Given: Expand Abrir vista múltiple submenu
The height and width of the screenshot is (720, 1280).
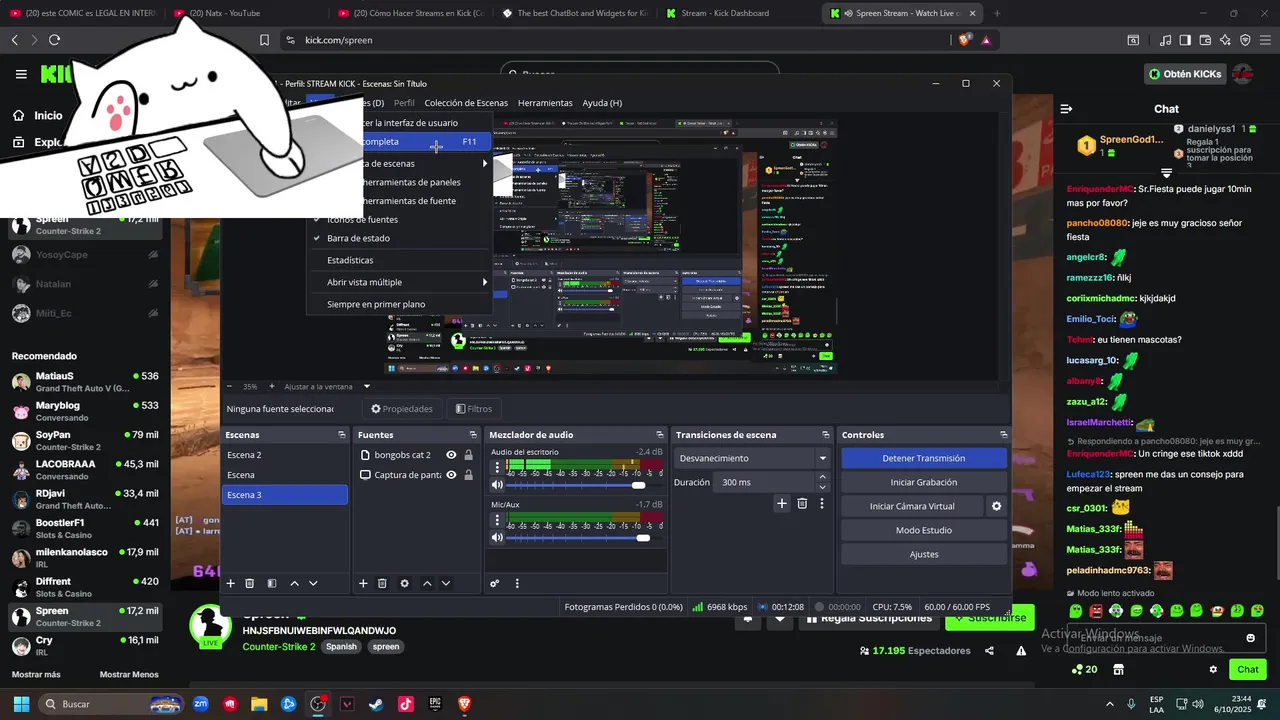Looking at the screenshot, I should click(x=399, y=282).
